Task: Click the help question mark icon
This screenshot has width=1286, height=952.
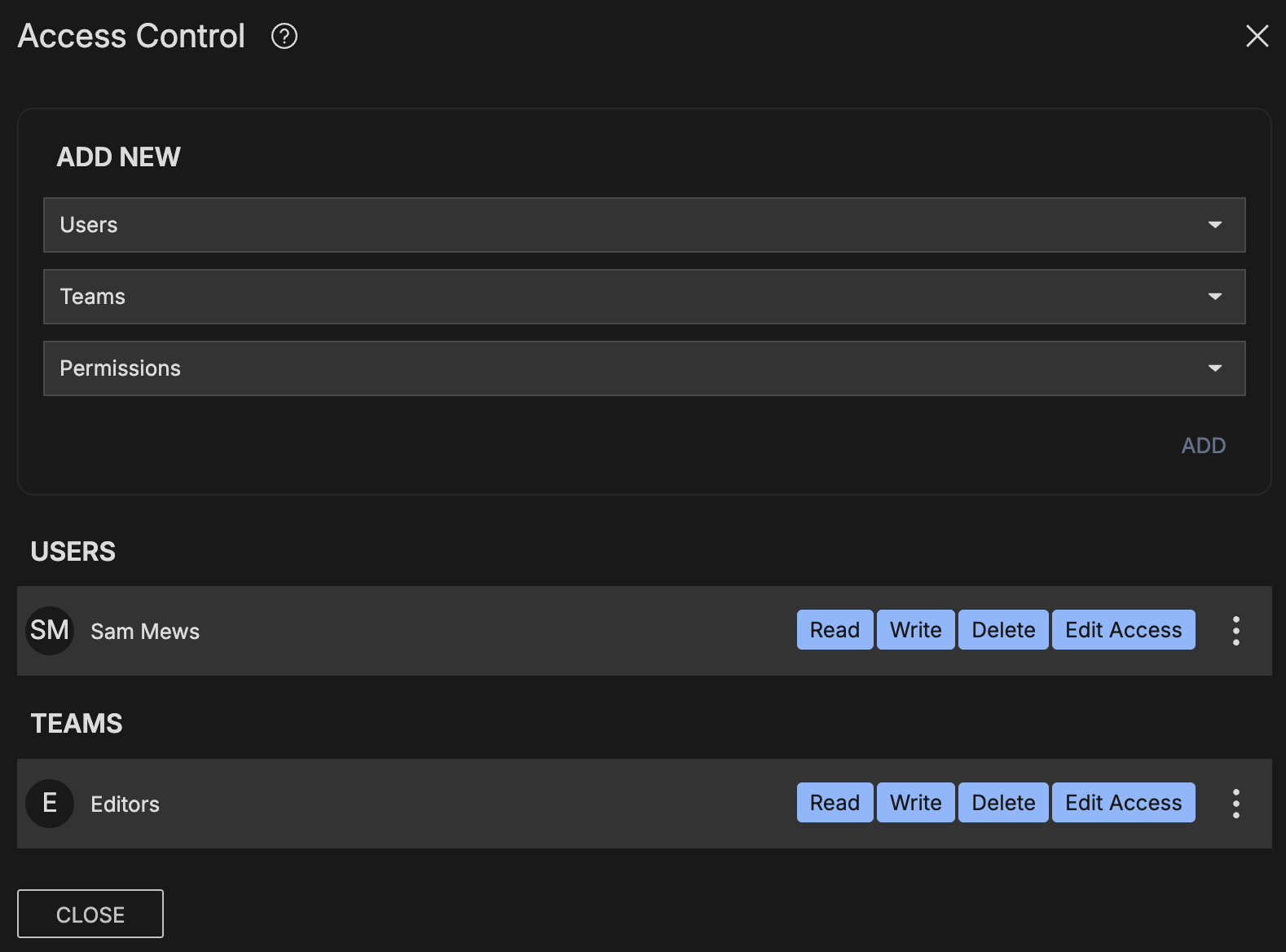Action: [x=284, y=36]
